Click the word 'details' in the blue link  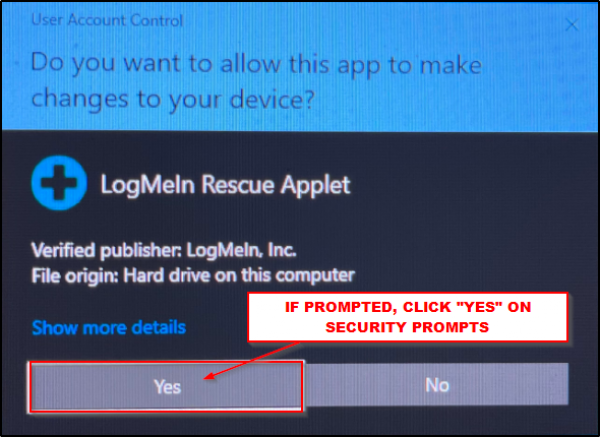pyautogui.click(x=158, y=328)
